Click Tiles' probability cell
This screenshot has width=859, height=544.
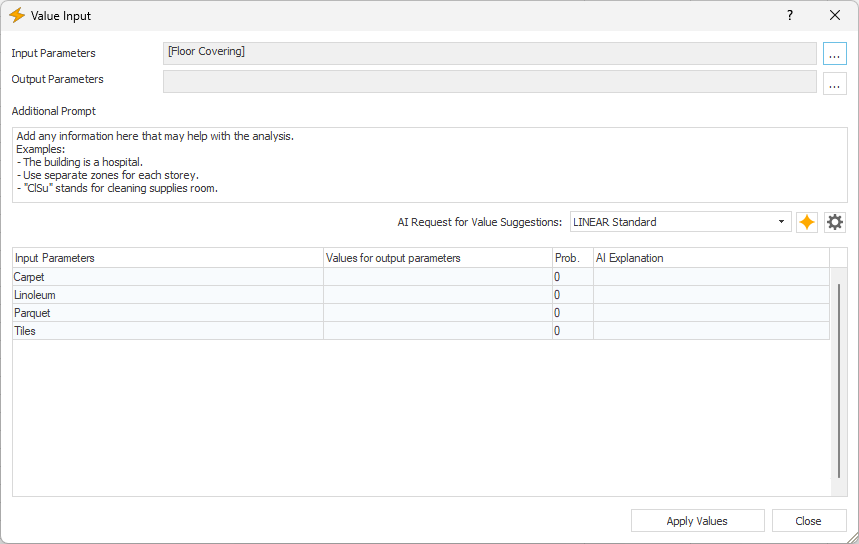tap(573, 331)
